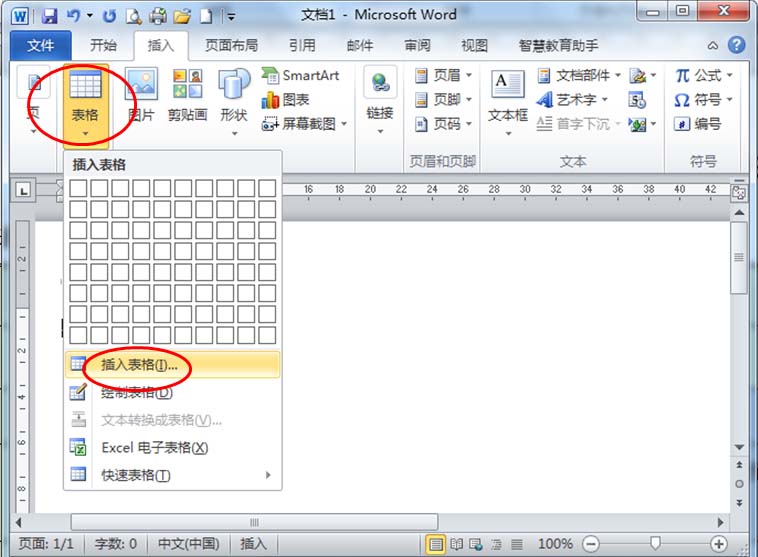758x557 pixels.
Task: Click the 图片 (Picture) insert icon
Action: coord(141,95)
